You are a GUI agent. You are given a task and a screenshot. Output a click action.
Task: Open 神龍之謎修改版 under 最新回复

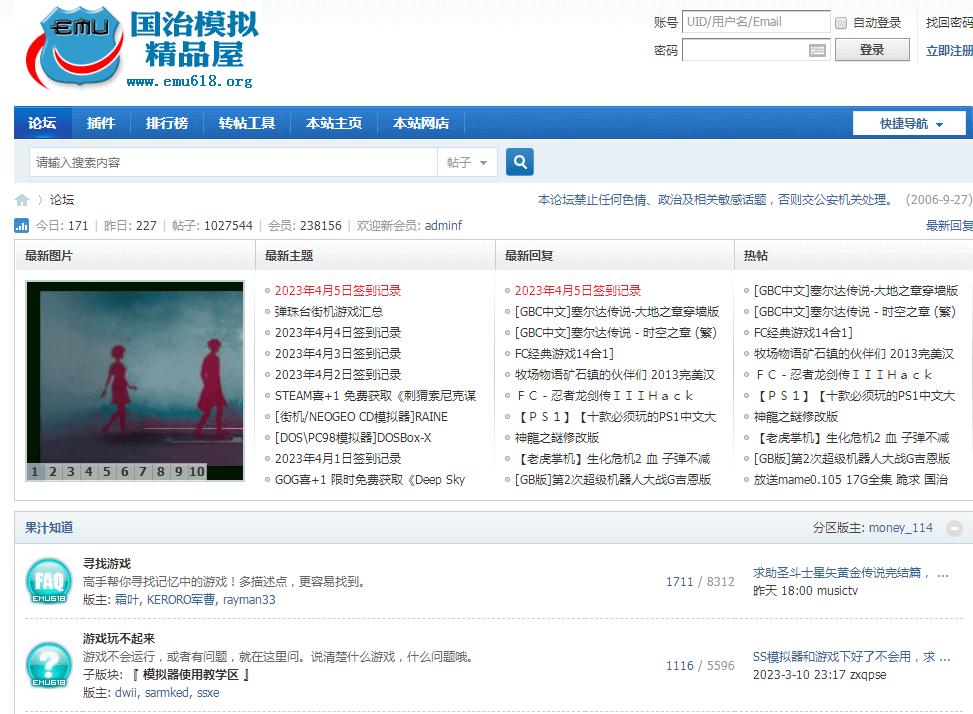click(x=557, y=438)
